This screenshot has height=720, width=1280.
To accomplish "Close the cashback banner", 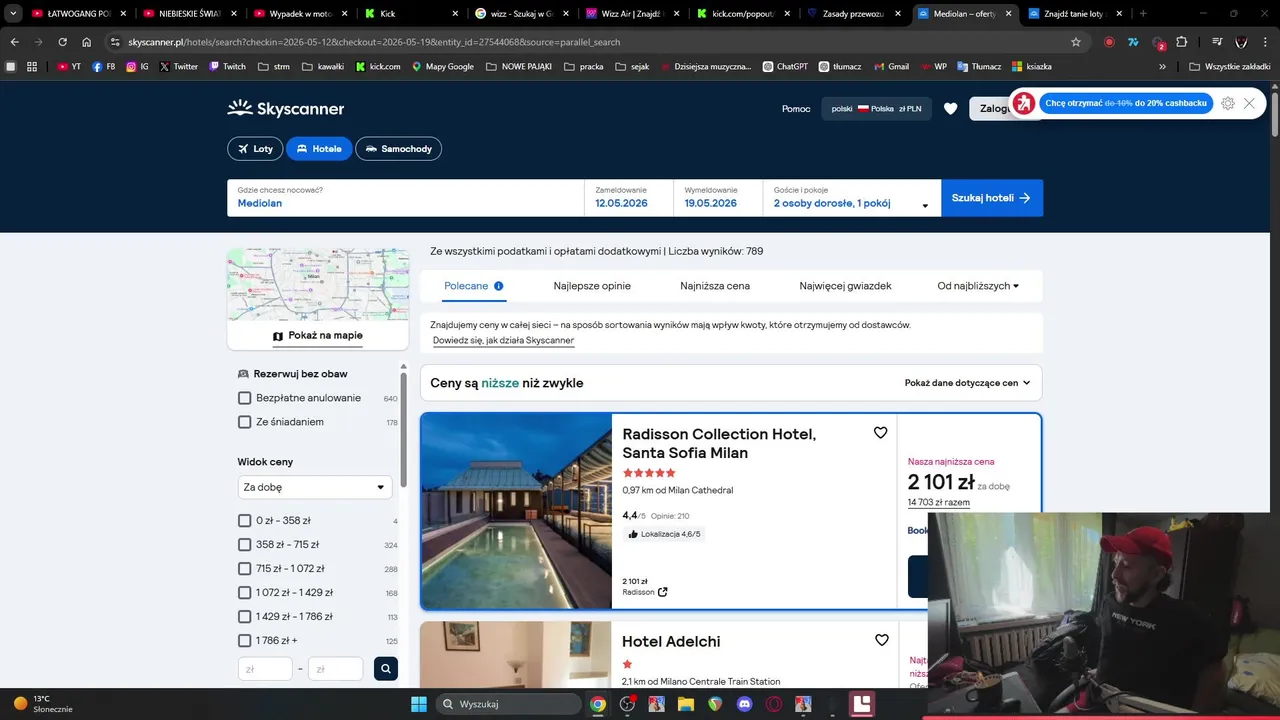I will tap(1249, 103).
